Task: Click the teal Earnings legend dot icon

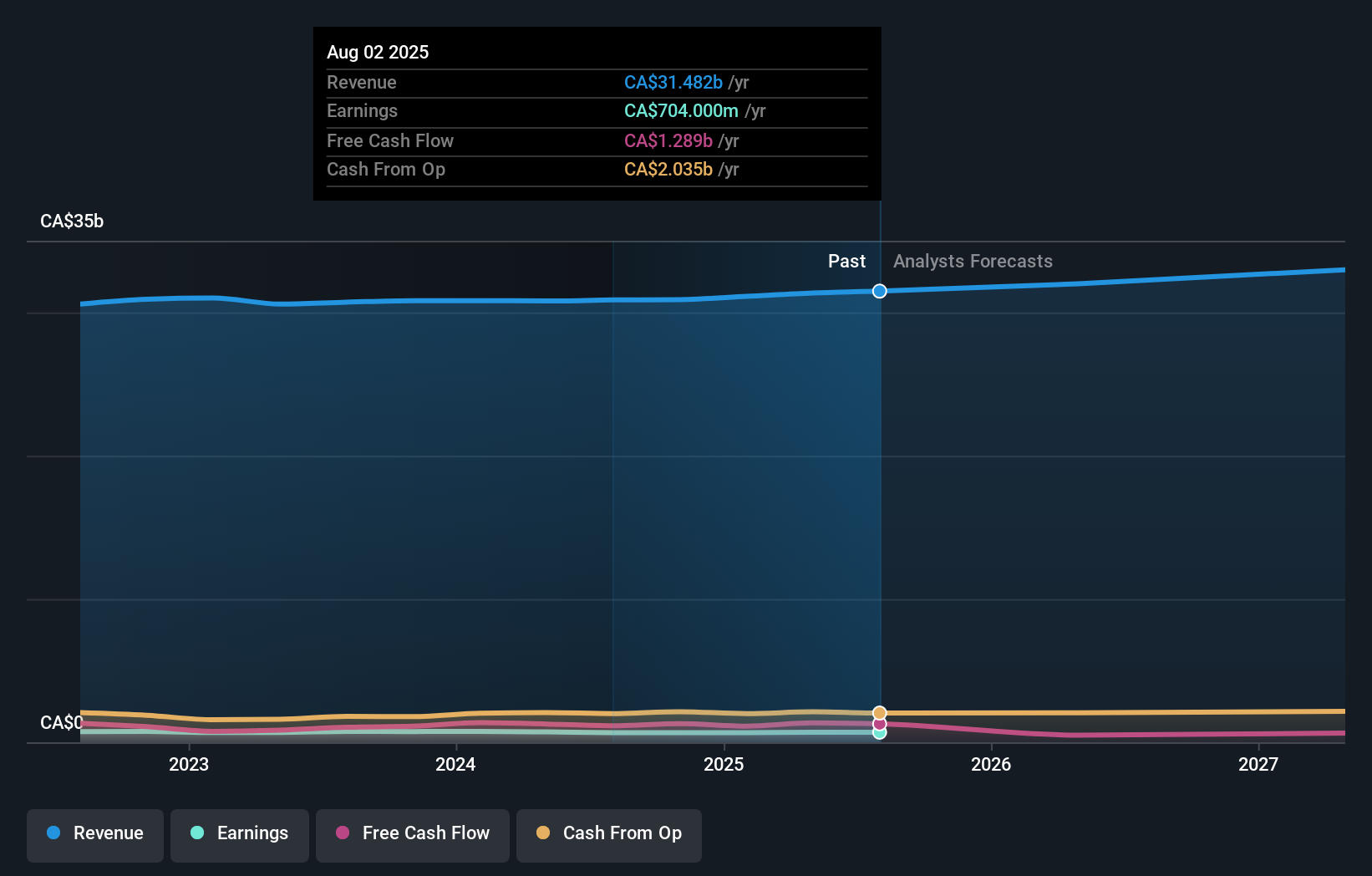Action: (x=197, y=833)
